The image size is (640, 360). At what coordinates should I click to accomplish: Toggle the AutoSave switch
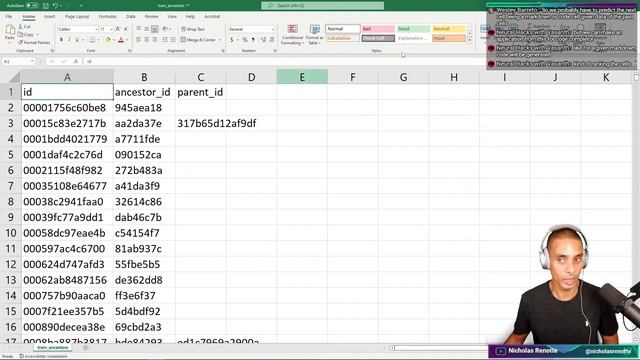pos(32,6)
